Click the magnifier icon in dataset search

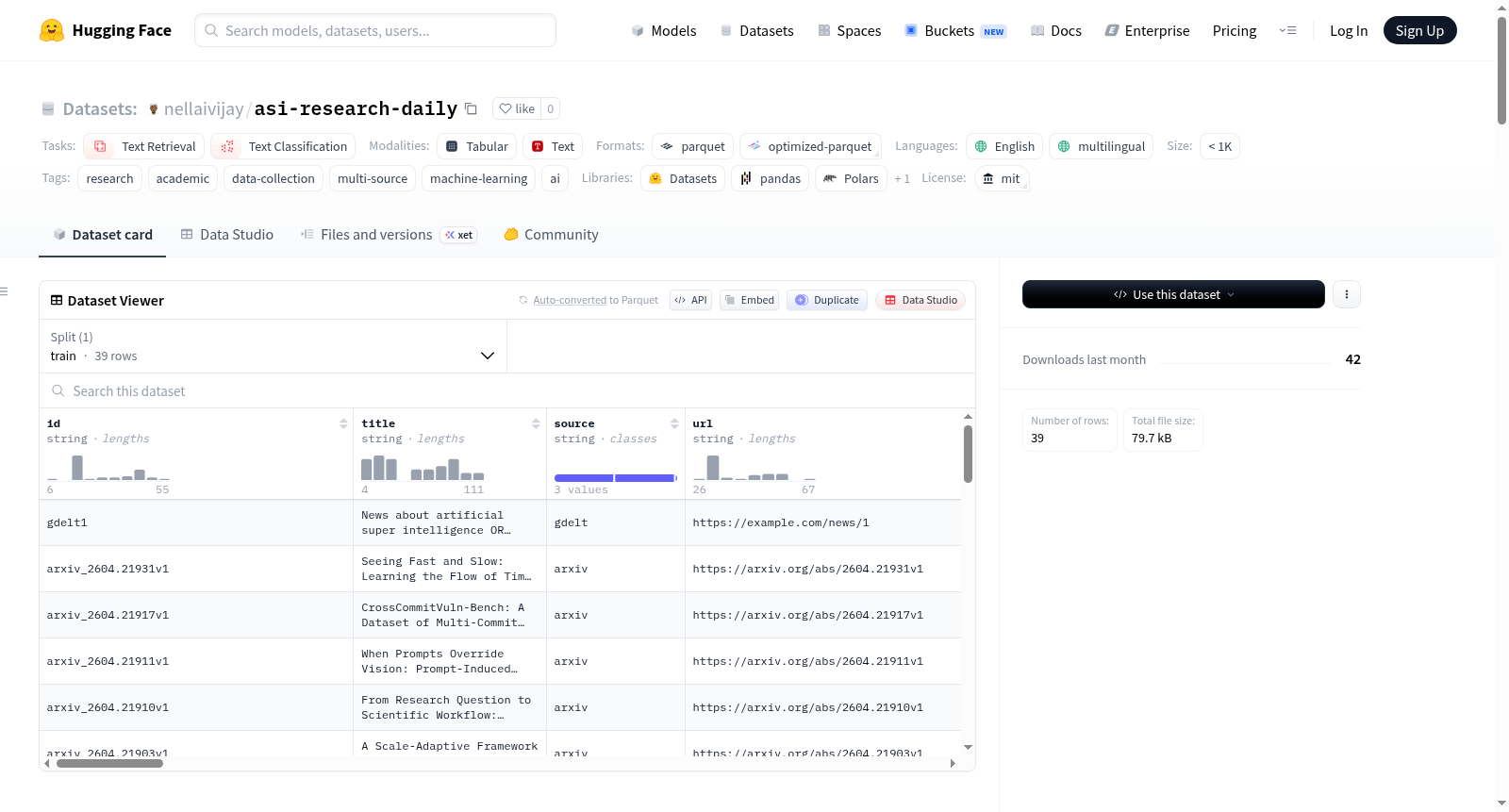point(58,390)
